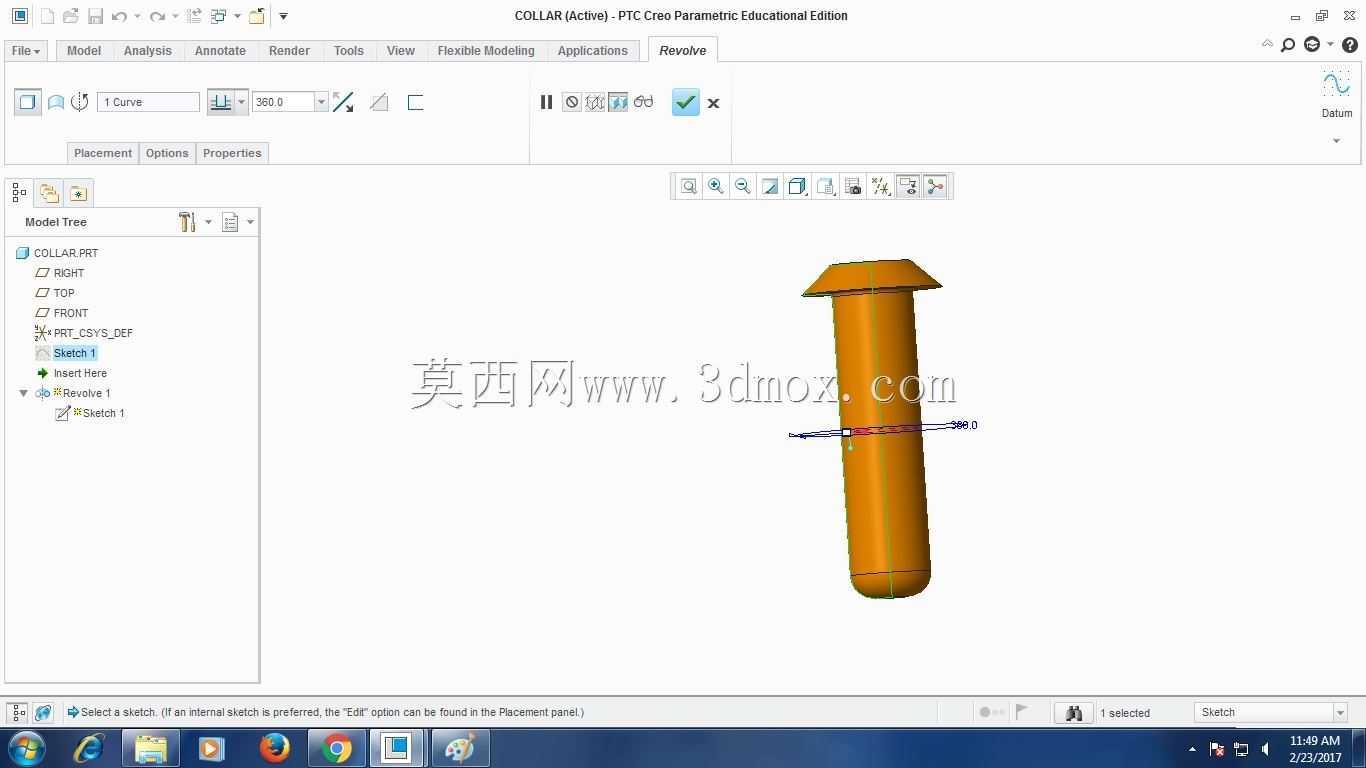
Task: Open Firefox from the taskbar
Action: 275,748
